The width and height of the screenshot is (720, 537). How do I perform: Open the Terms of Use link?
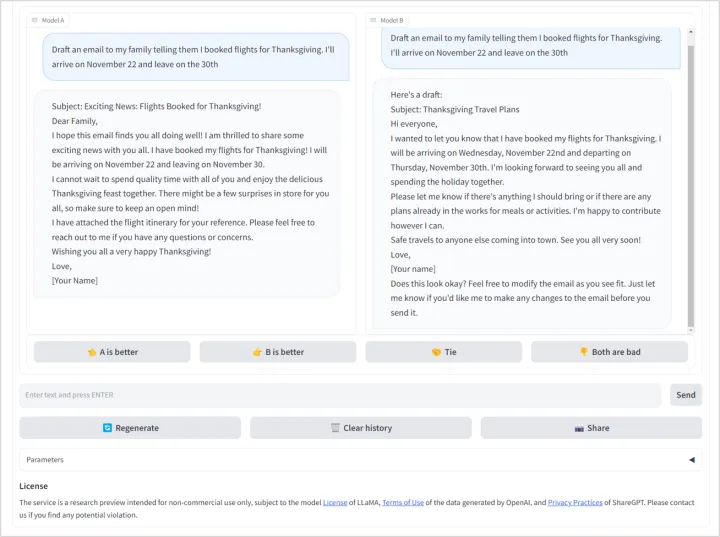[403, 503]
